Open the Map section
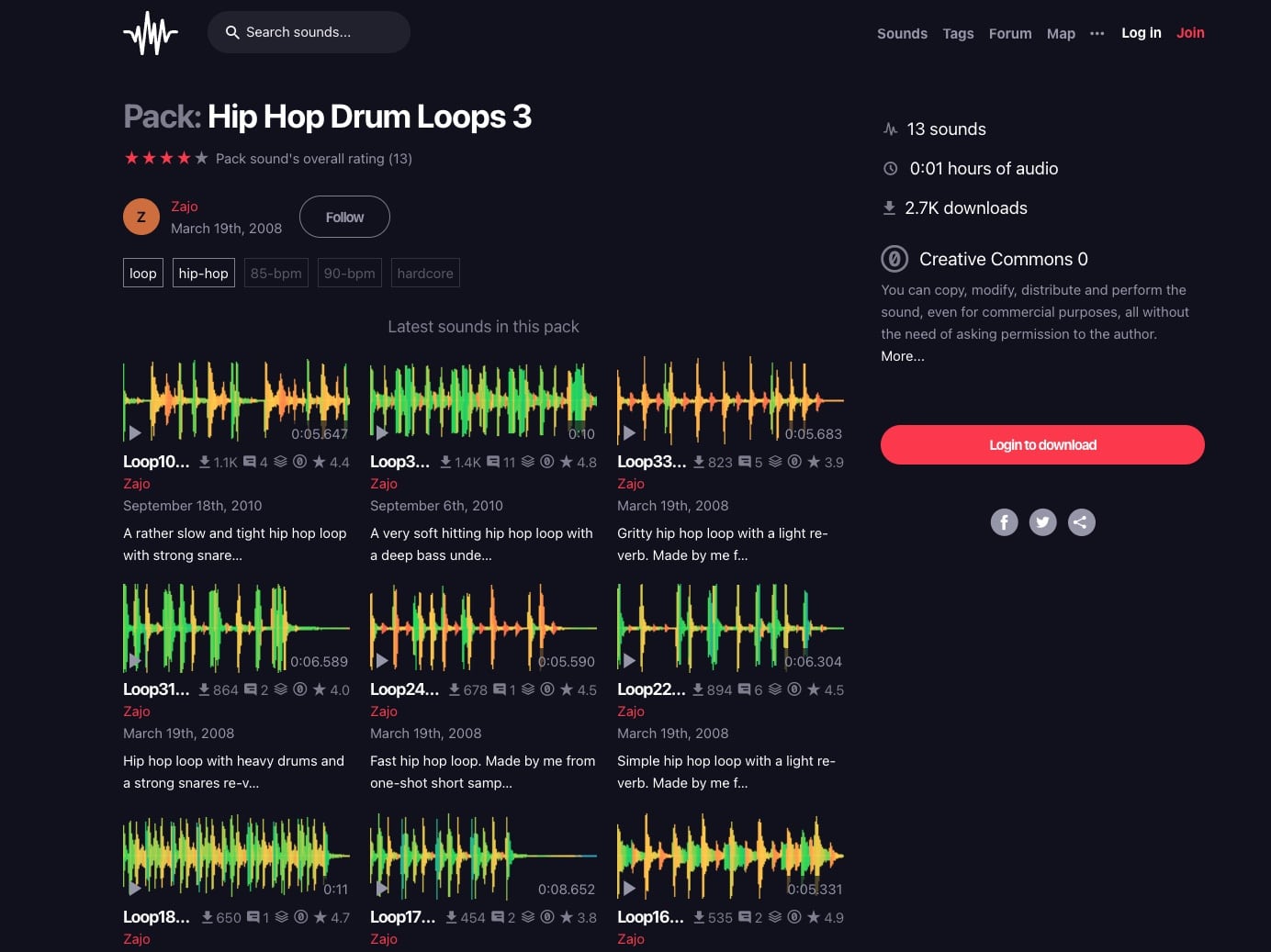1271x952 pixels. tap(1061, 33)
